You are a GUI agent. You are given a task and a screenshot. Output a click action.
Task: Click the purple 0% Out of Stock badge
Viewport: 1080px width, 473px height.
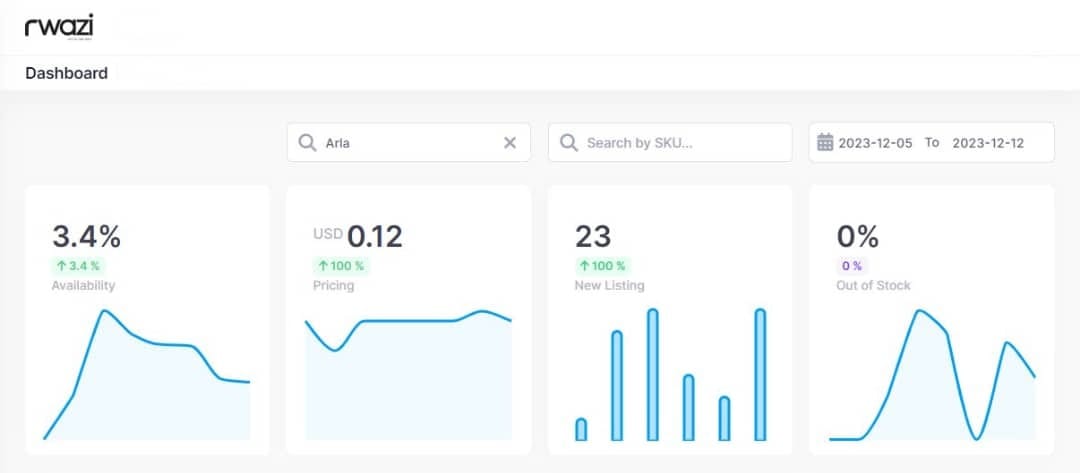tap(851, 266)
